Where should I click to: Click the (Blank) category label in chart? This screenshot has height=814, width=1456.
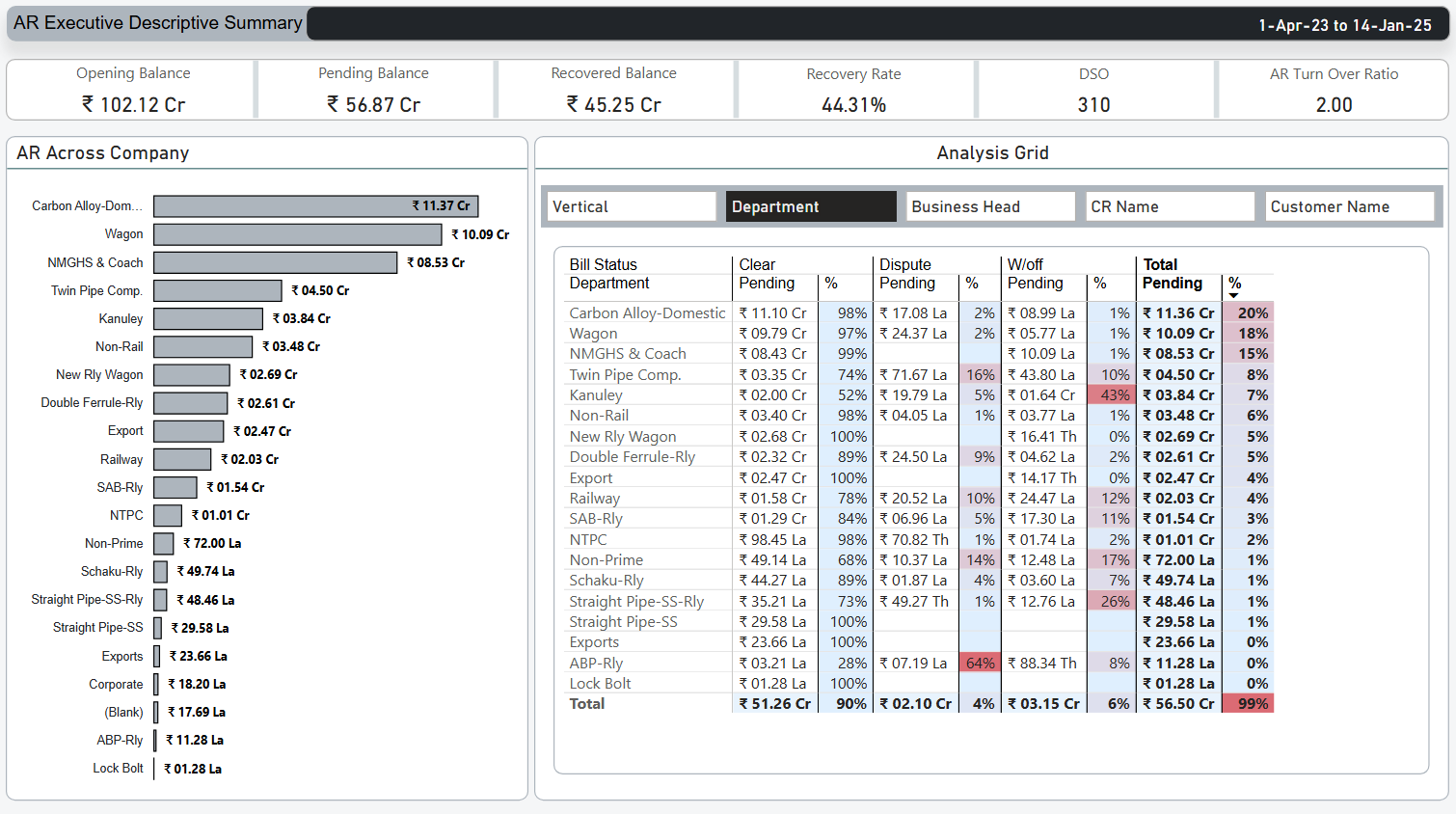tap(123, 712)
